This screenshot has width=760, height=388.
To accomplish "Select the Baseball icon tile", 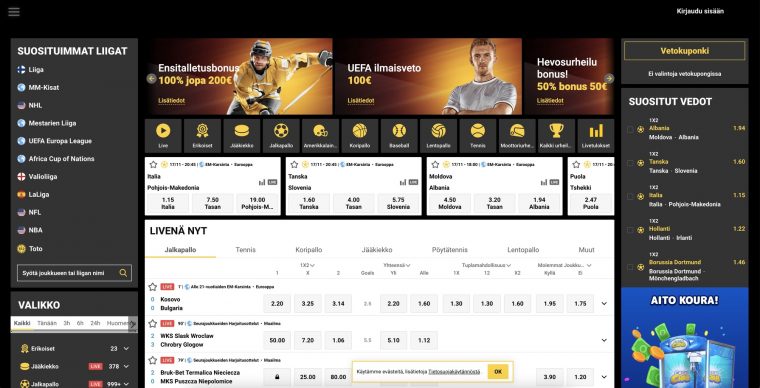I will 399,136.
